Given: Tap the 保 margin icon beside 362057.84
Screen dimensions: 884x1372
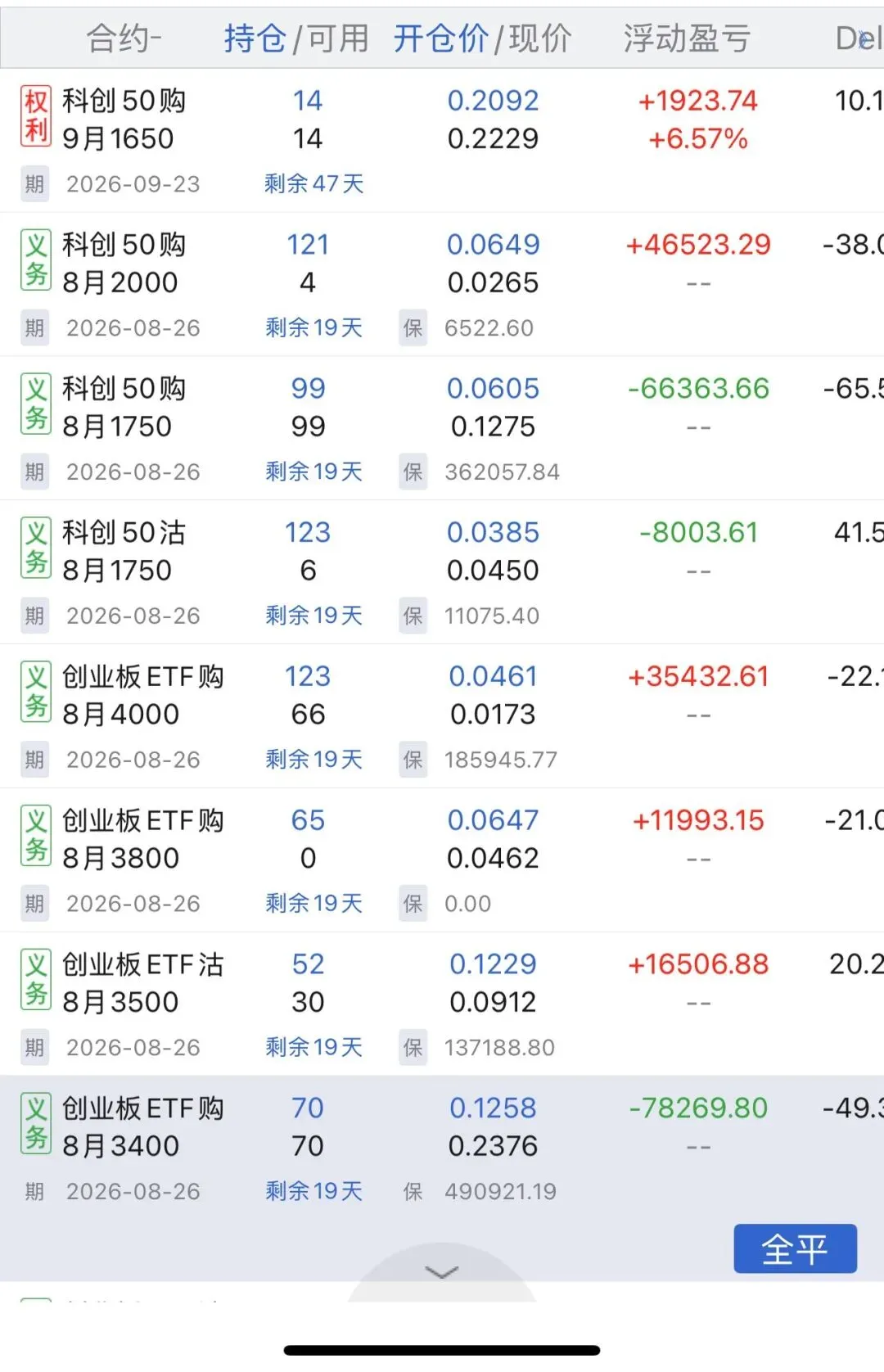Looking at the screenshot, I should 413,472.
